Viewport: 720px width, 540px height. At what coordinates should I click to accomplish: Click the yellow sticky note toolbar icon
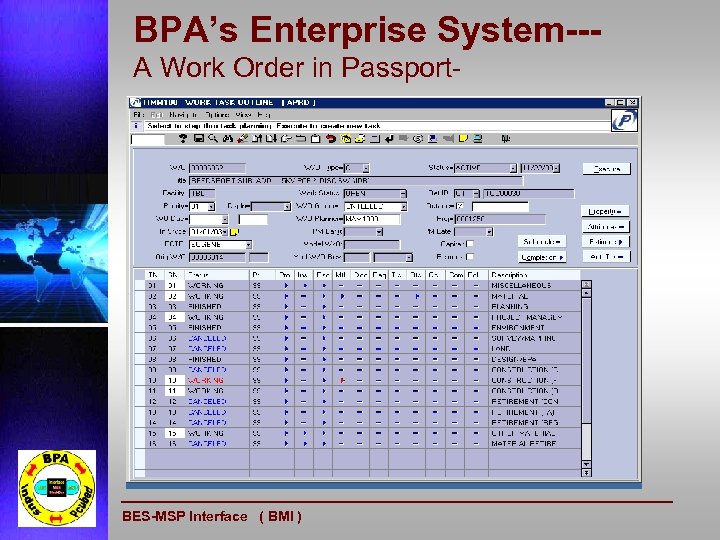463,138
